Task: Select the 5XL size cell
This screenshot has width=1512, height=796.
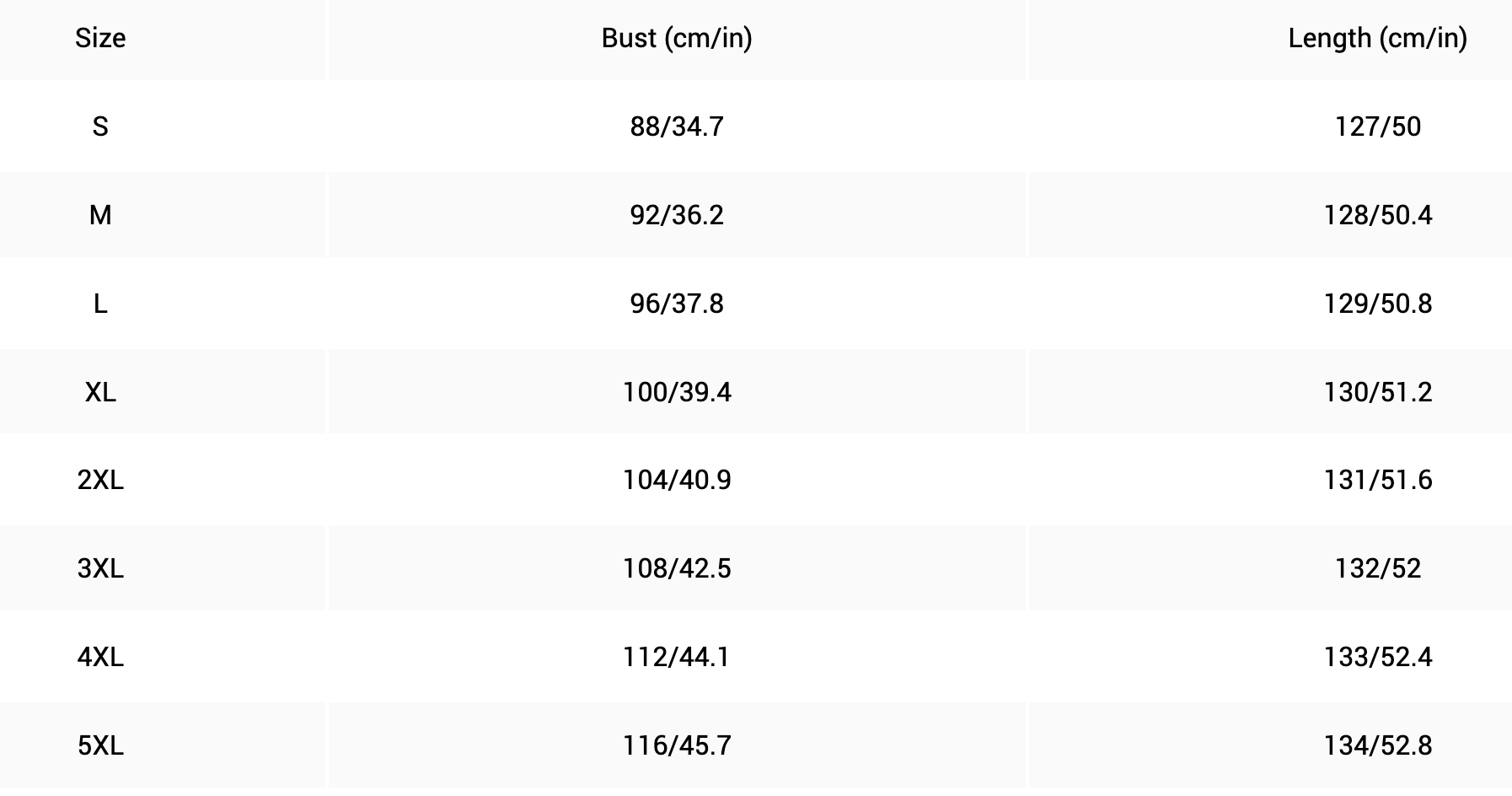Action: (x=100, y=745)
